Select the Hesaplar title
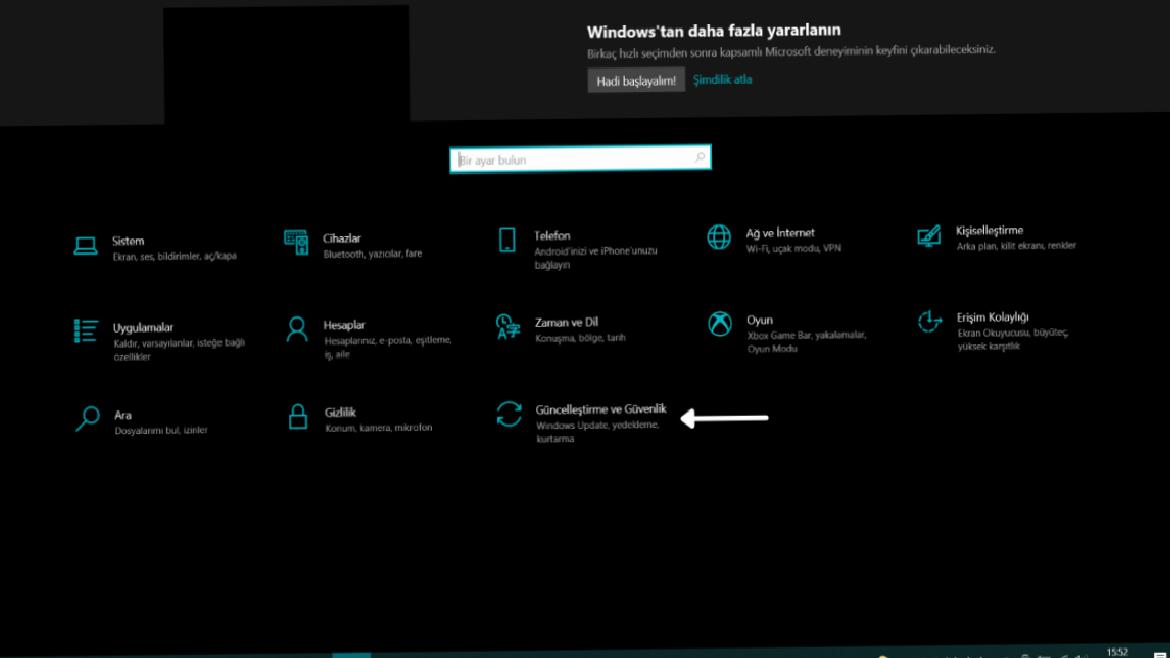The height and width of the screenshot is (658, 1170). 344,325
